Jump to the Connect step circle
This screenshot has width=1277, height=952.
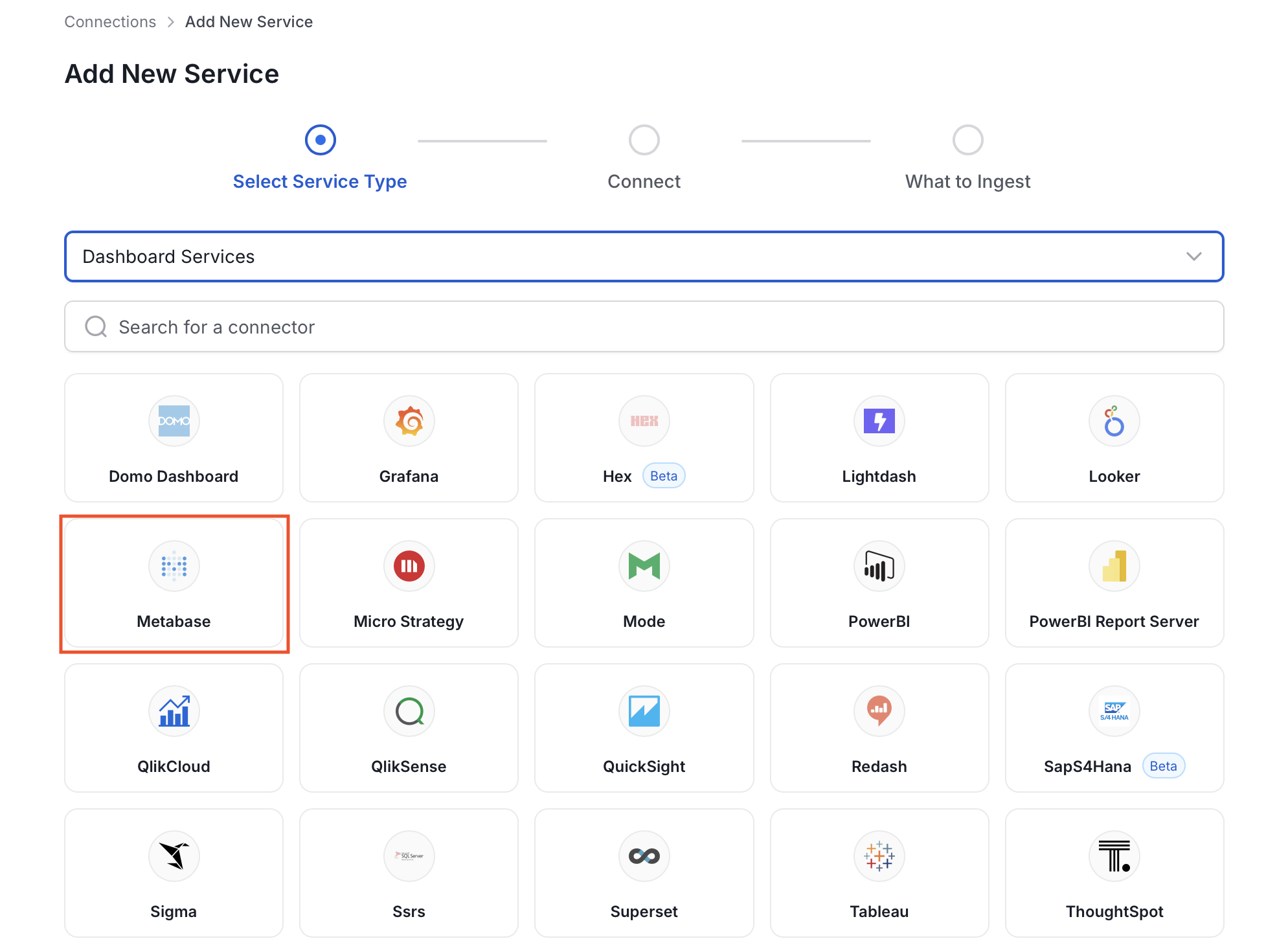644,140
